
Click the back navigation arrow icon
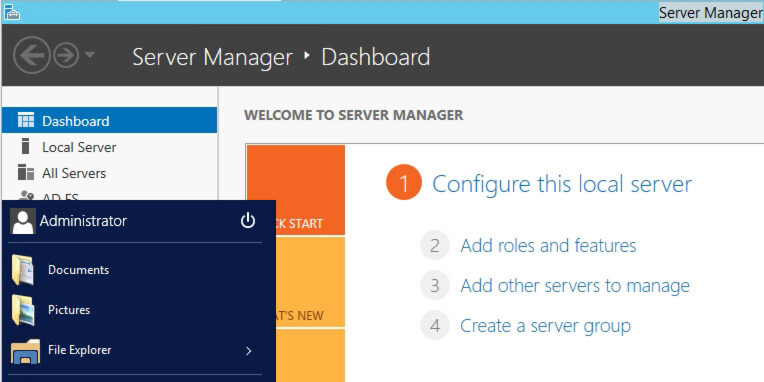pos(32,56)
